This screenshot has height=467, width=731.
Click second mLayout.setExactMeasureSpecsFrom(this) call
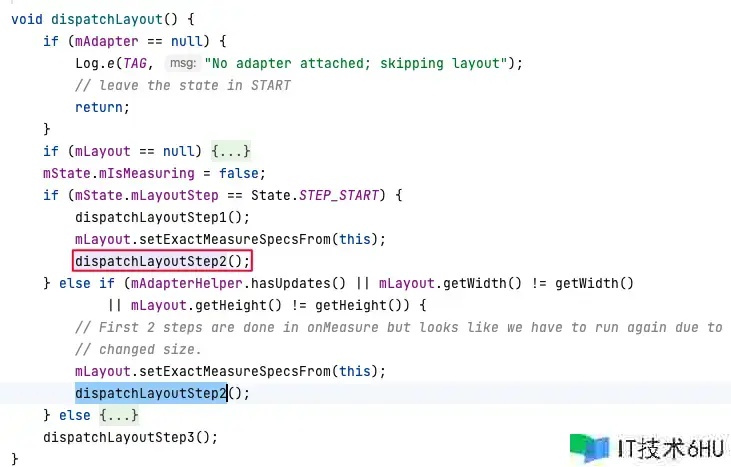pos(230,371)
